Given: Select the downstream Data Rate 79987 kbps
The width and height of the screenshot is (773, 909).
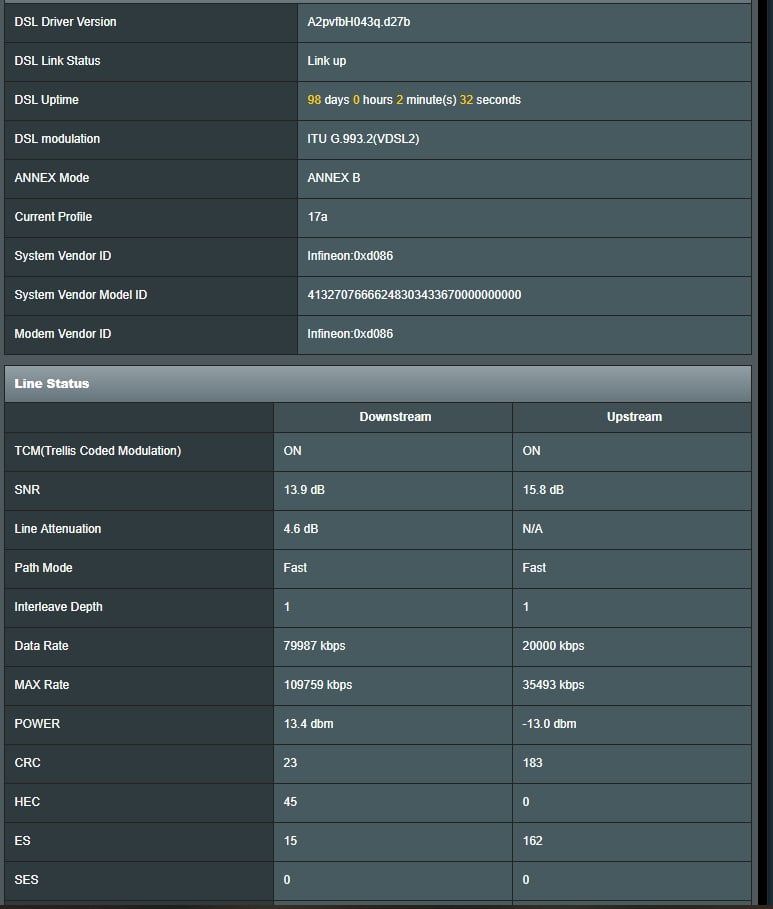Looking at the screenshot, I should (314, 646).
